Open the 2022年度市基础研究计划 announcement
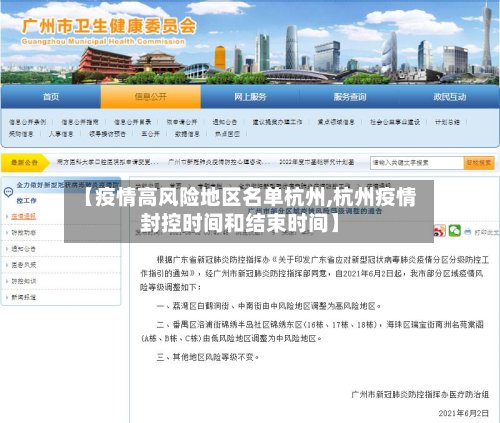Viewport: 500px width, 423px height. click(317, 162)
